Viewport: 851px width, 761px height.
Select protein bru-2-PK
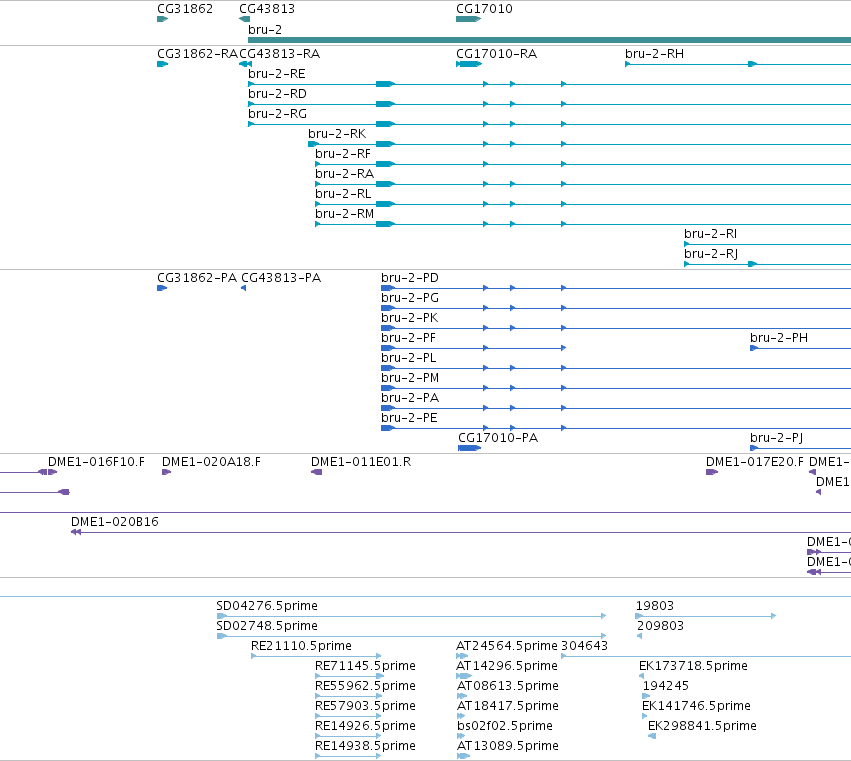pyautogui.click(x=409, y=318)
